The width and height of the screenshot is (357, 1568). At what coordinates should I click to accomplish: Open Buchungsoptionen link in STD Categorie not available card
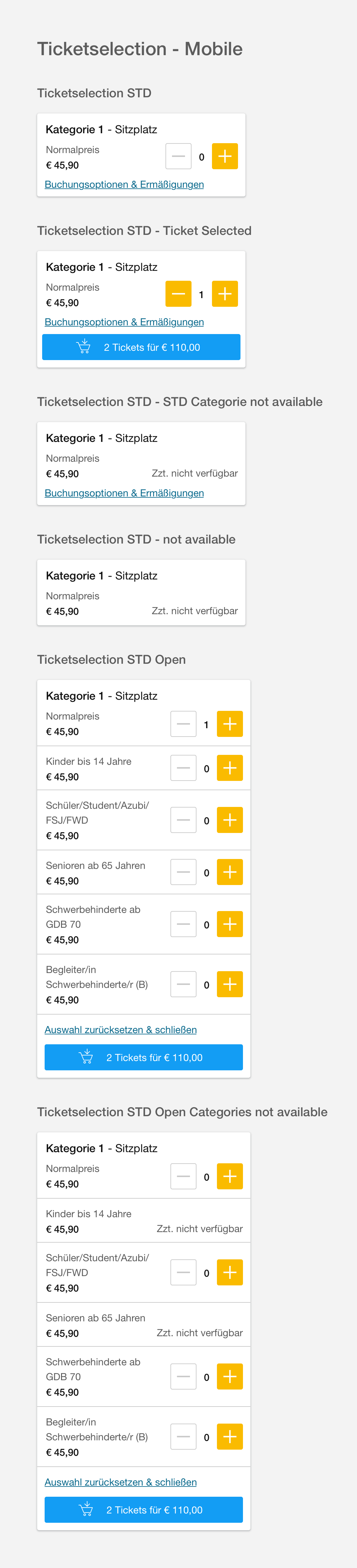[x=124, y=493]
